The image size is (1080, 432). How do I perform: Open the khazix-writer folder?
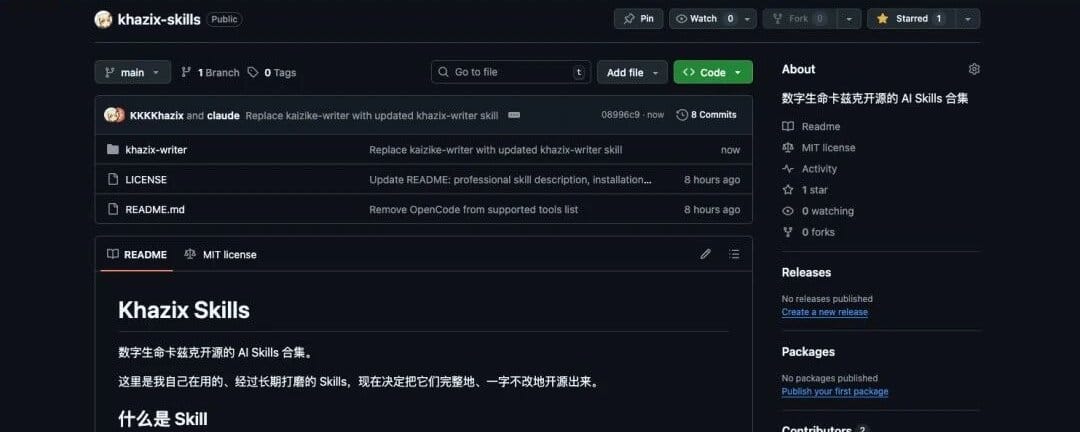156,150
